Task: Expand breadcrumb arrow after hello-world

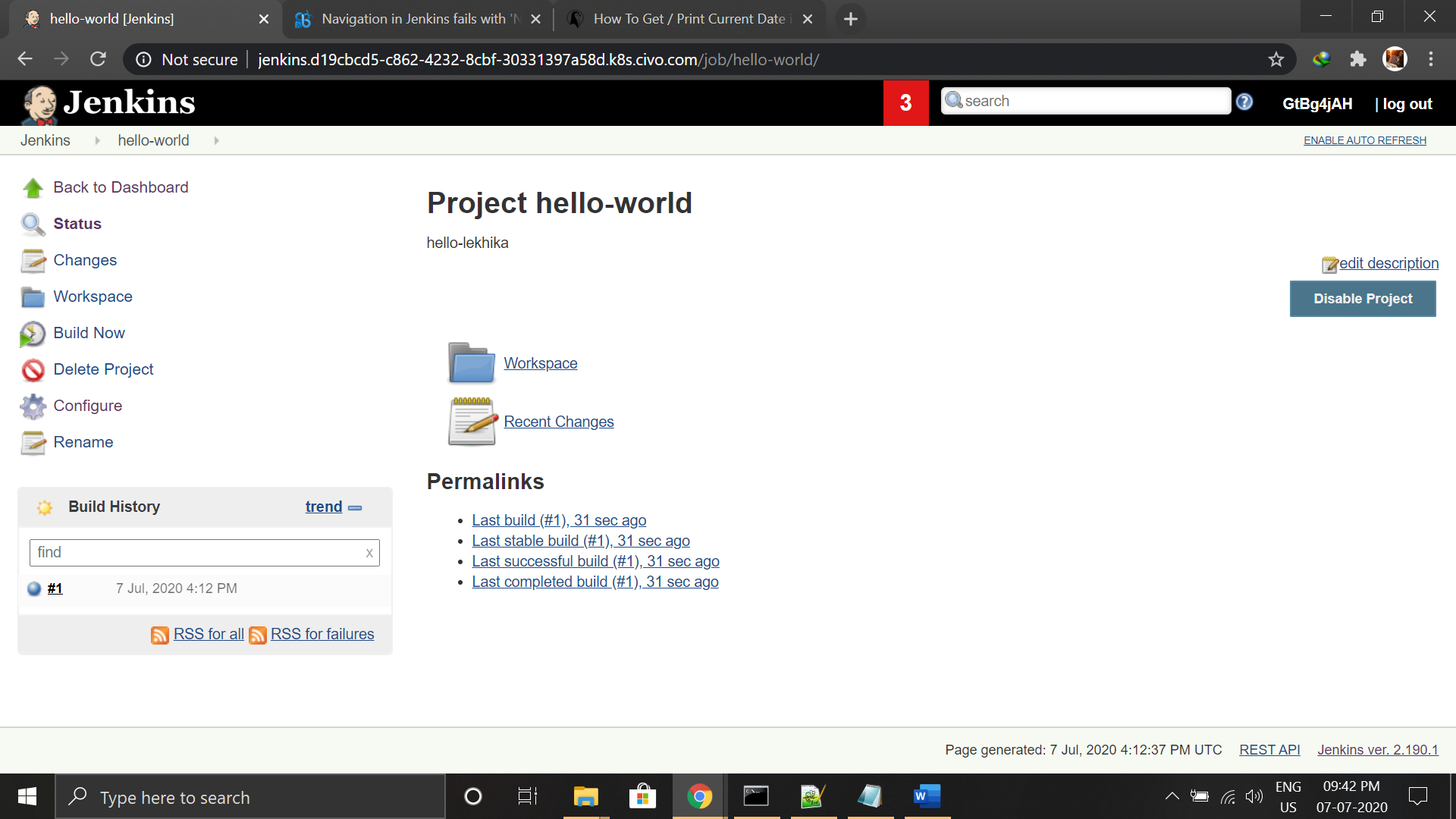Action: 216,140
